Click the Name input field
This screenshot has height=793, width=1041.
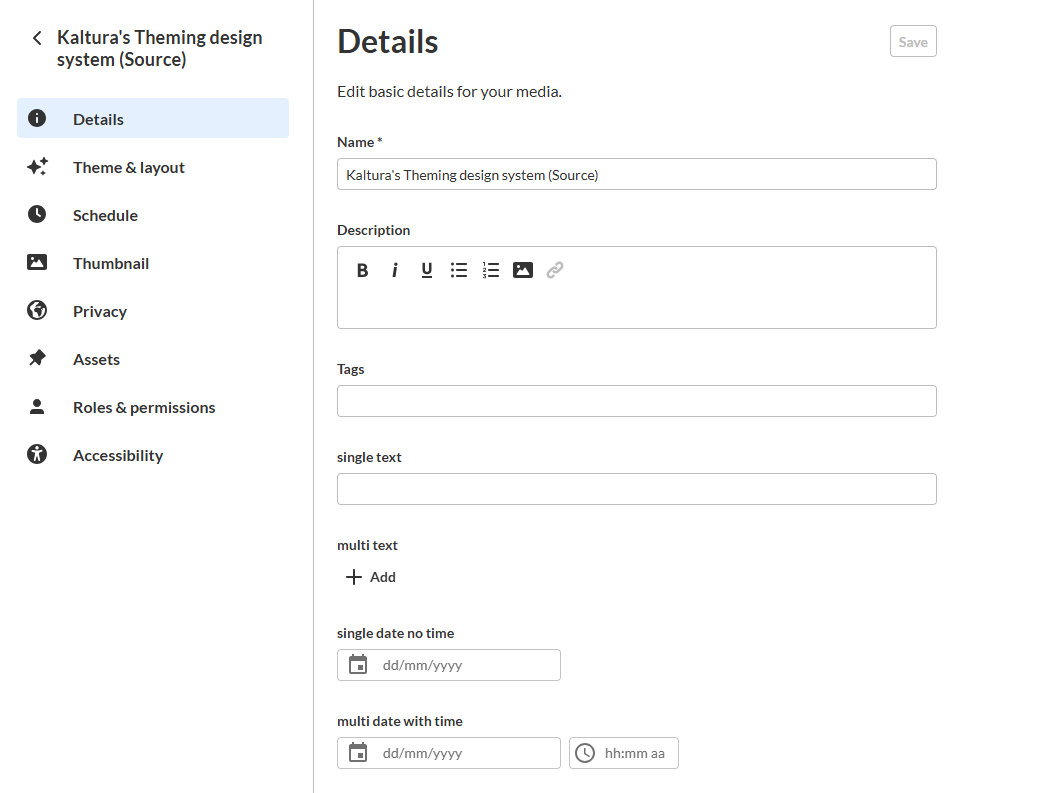(637, 174)
